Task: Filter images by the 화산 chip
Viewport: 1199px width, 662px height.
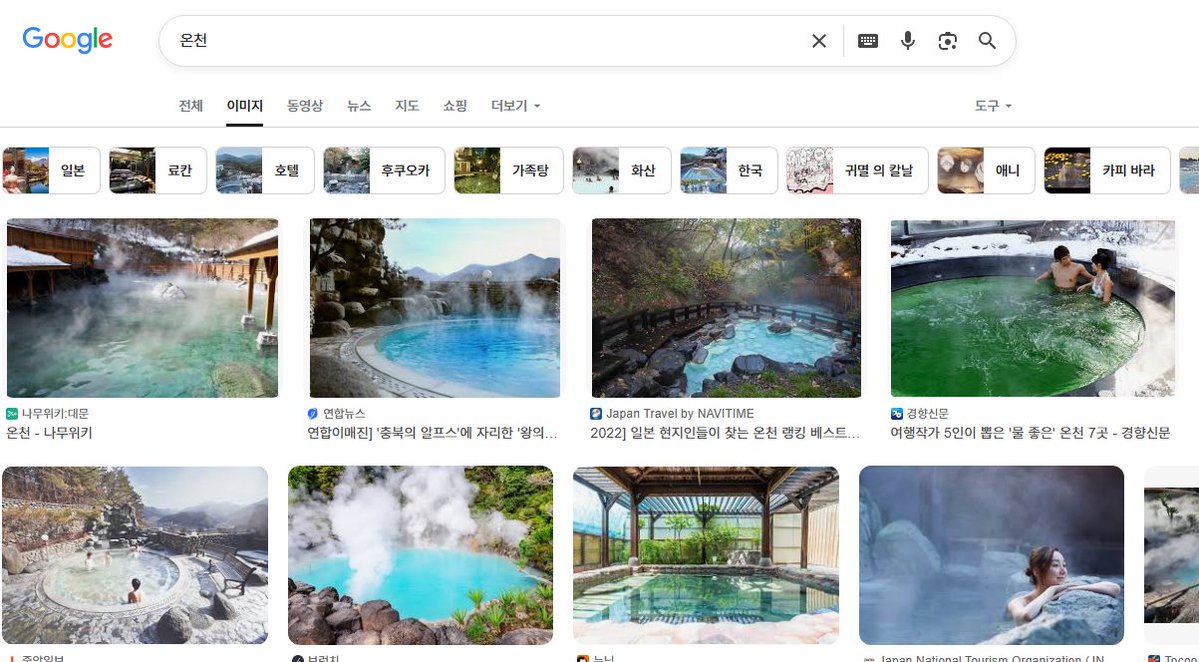Action: coord(622,170)
